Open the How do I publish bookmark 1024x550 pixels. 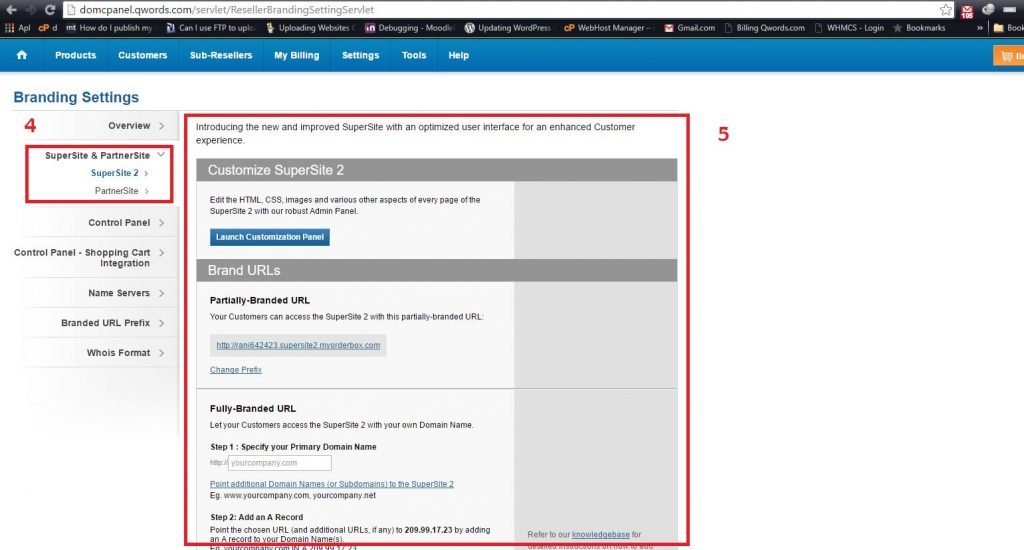109,27
